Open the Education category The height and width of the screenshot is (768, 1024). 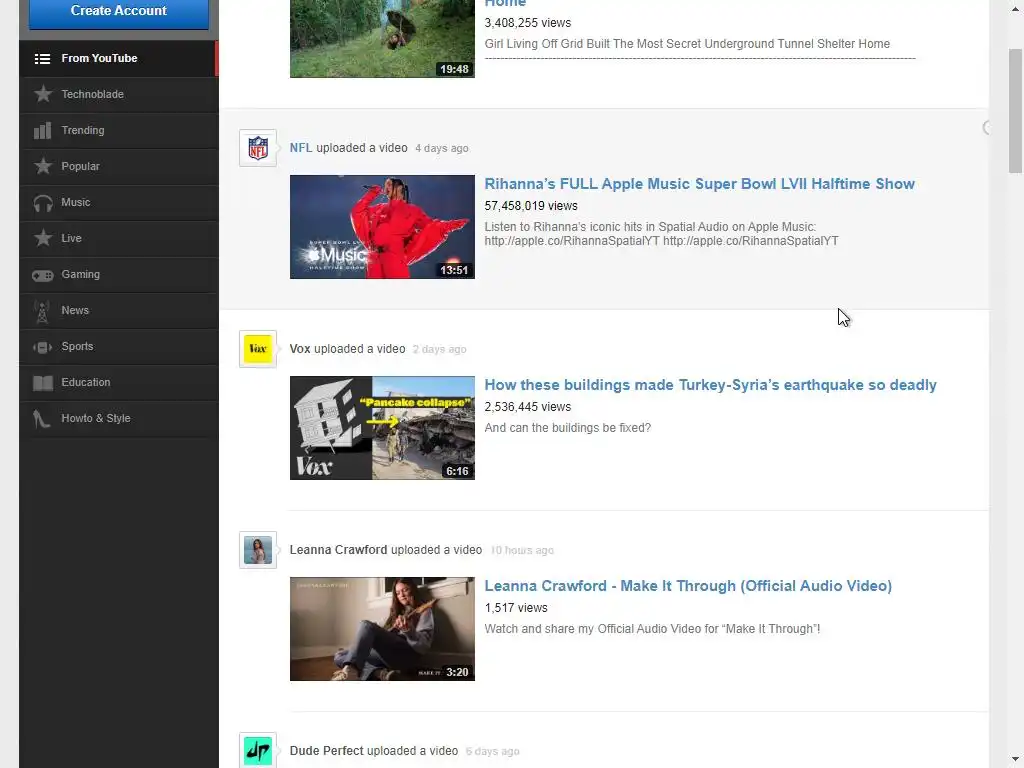119,382
